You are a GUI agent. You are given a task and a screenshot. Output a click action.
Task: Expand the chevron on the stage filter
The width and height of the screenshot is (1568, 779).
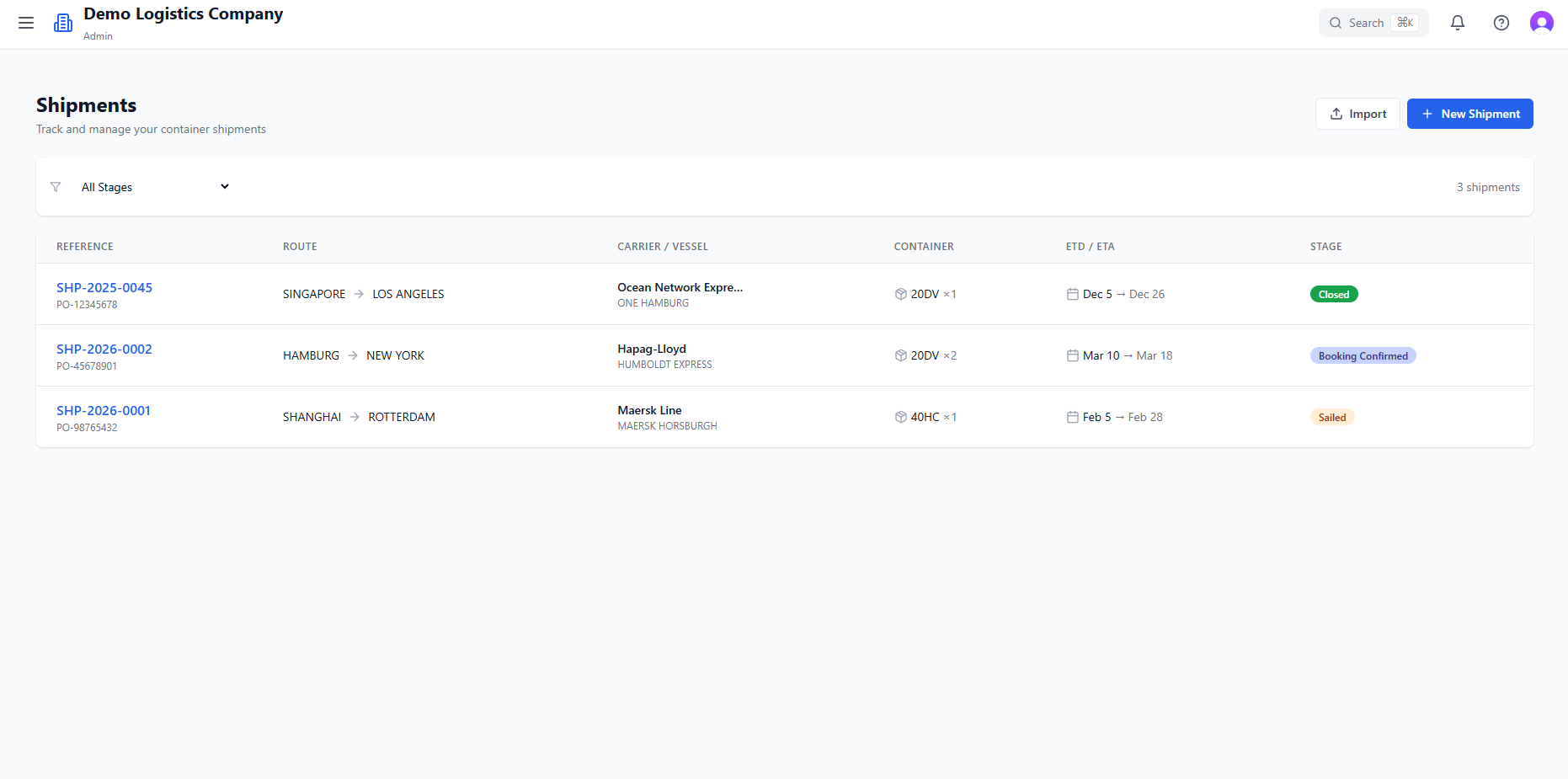(x=224, y=186)
